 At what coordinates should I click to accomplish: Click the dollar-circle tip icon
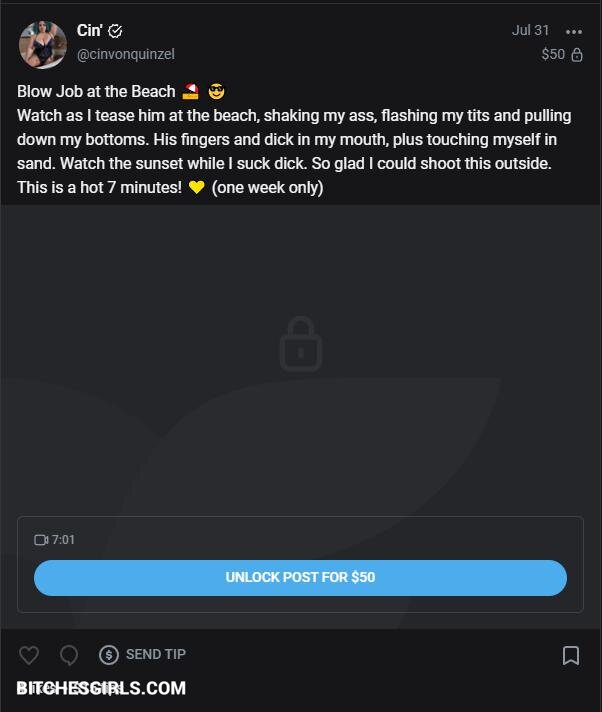point(109,655)
